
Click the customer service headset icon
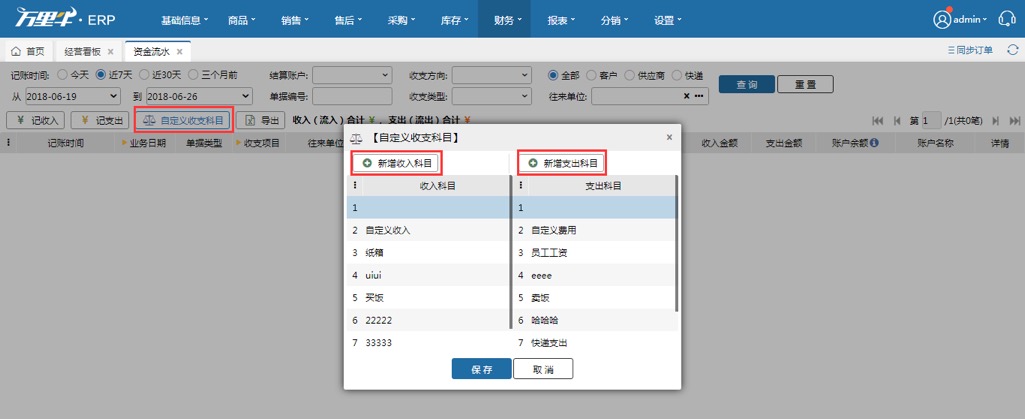(x=1007, y=20)
